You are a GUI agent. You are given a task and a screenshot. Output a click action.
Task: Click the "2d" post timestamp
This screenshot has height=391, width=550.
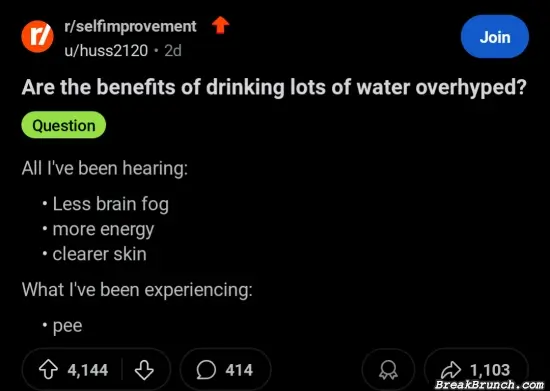pyautogui.click(x=173, y=51)
